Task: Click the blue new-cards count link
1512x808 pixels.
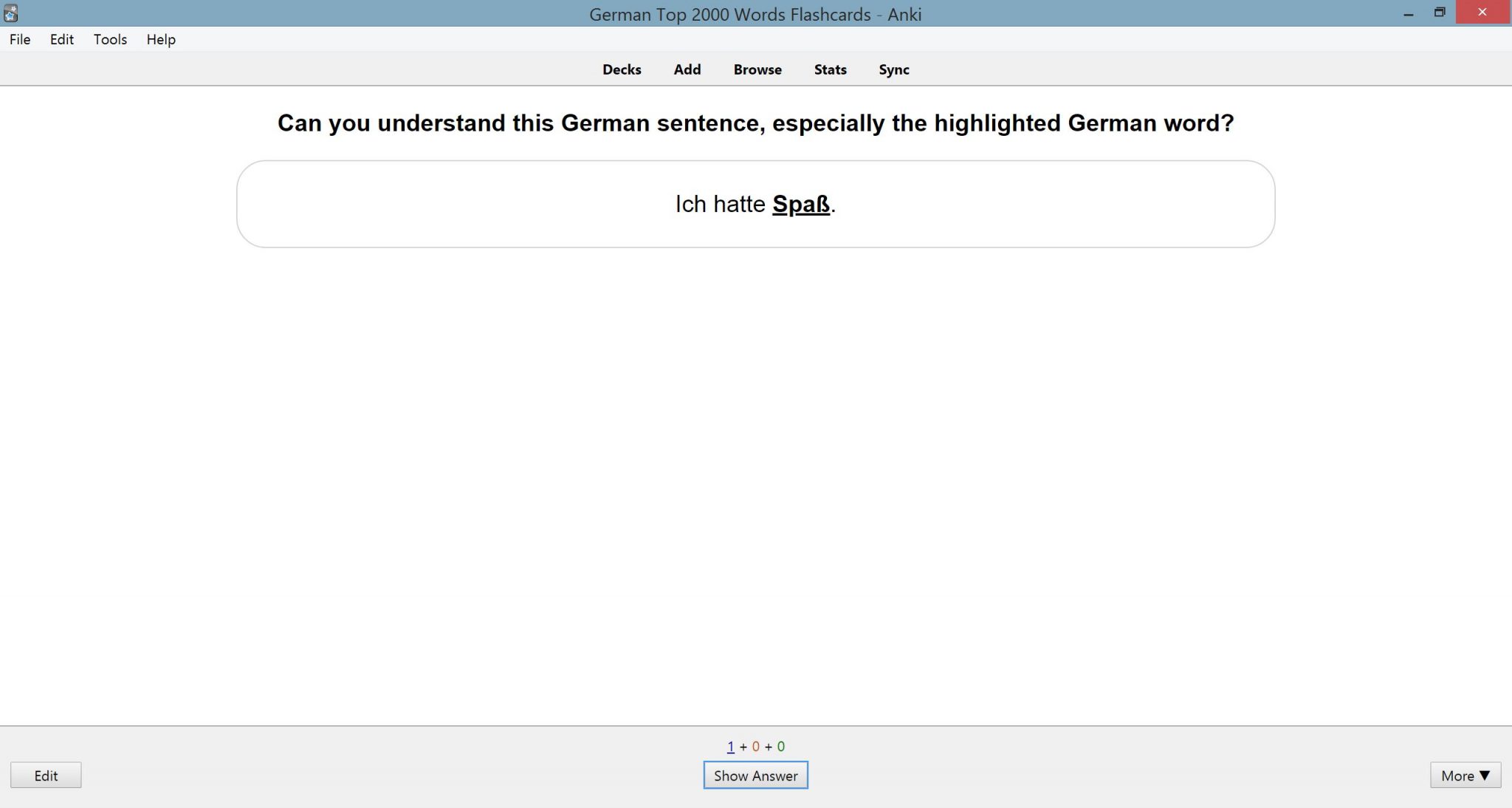Action: point(729,746)
